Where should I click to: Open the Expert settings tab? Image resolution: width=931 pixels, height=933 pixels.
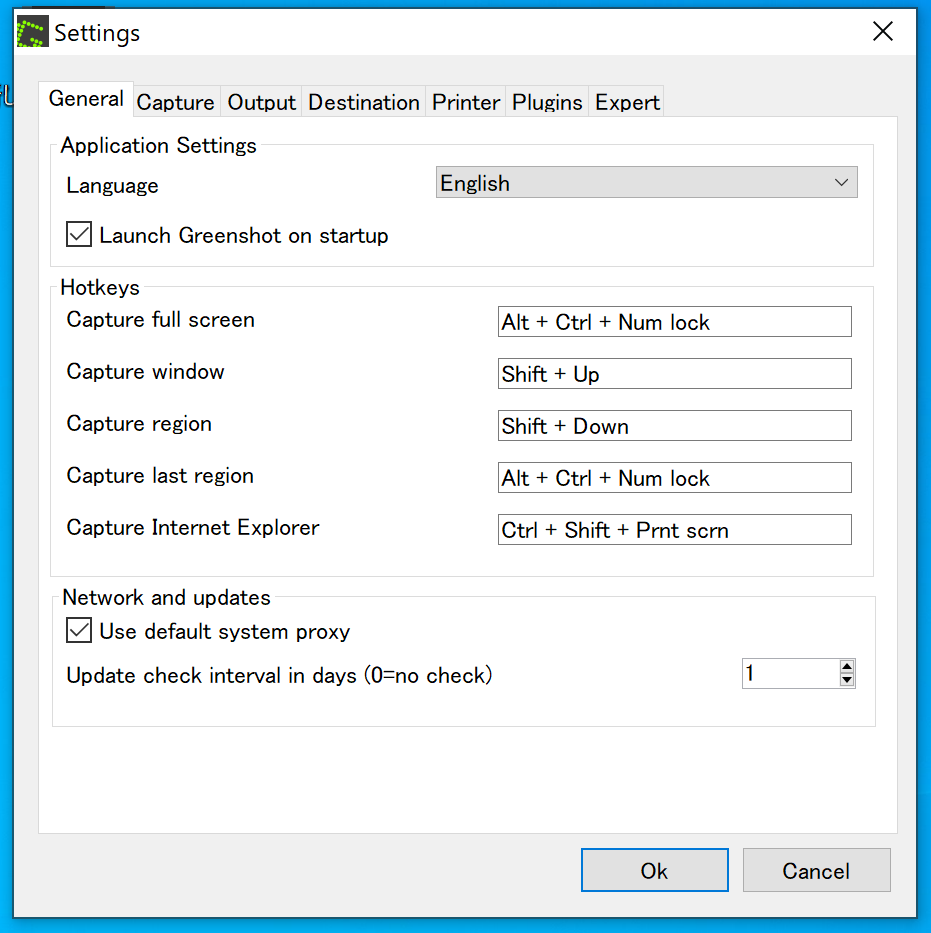click(627, 102)
